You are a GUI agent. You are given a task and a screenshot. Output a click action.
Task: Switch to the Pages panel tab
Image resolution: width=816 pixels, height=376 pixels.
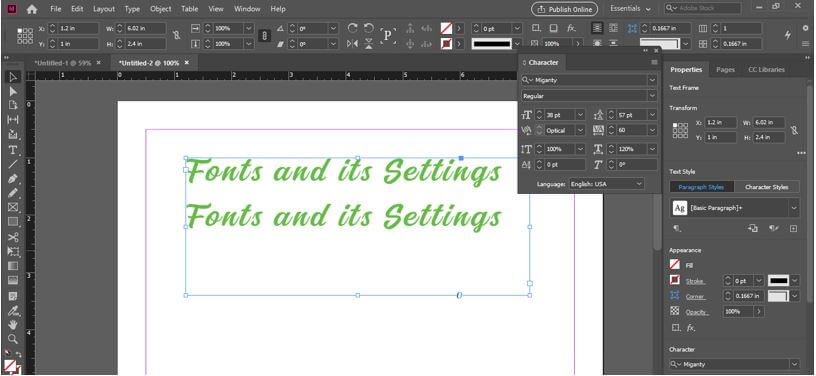pyautogui.click(x=725, y=70)
